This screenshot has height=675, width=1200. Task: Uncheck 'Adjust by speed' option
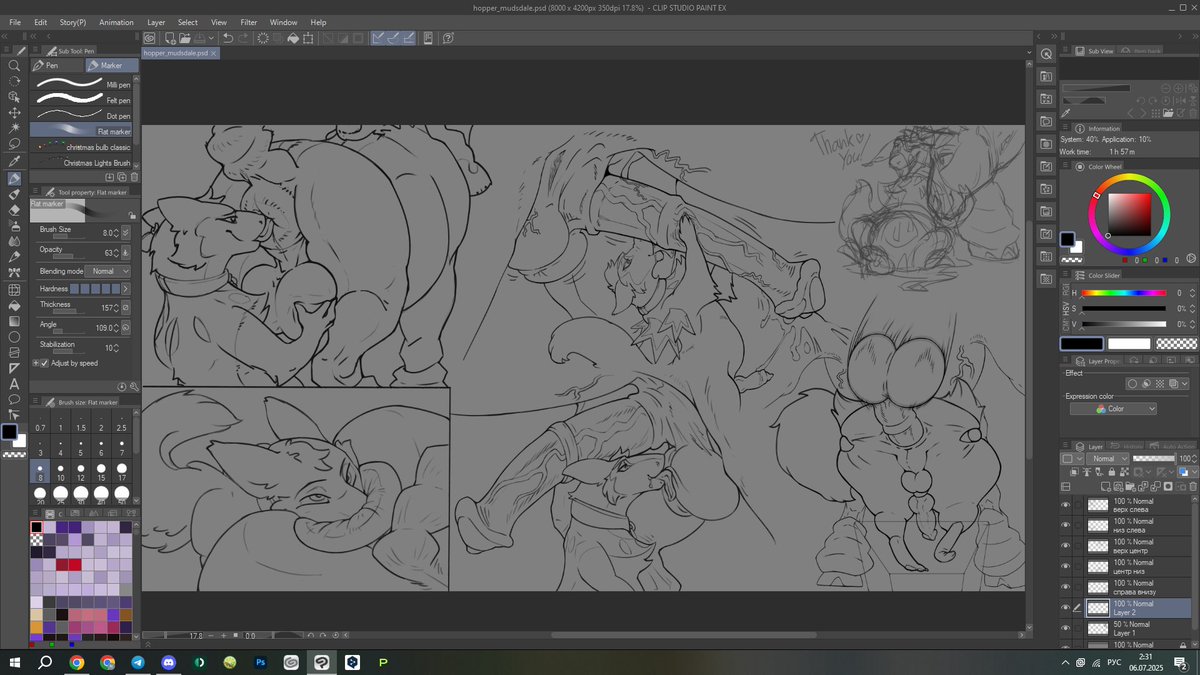point(43,362)
